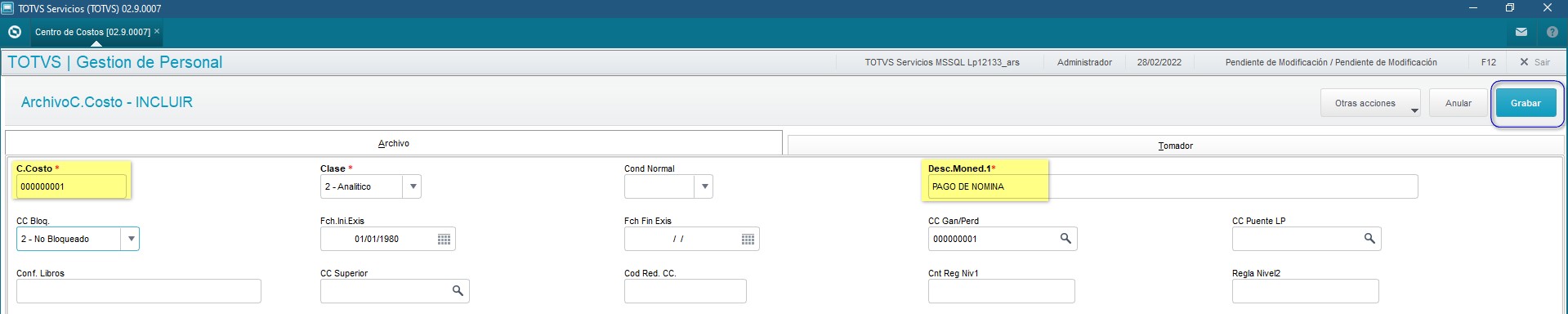
Task: Click the Cod Red. CC. input field
Action: [x=686, y=291]
